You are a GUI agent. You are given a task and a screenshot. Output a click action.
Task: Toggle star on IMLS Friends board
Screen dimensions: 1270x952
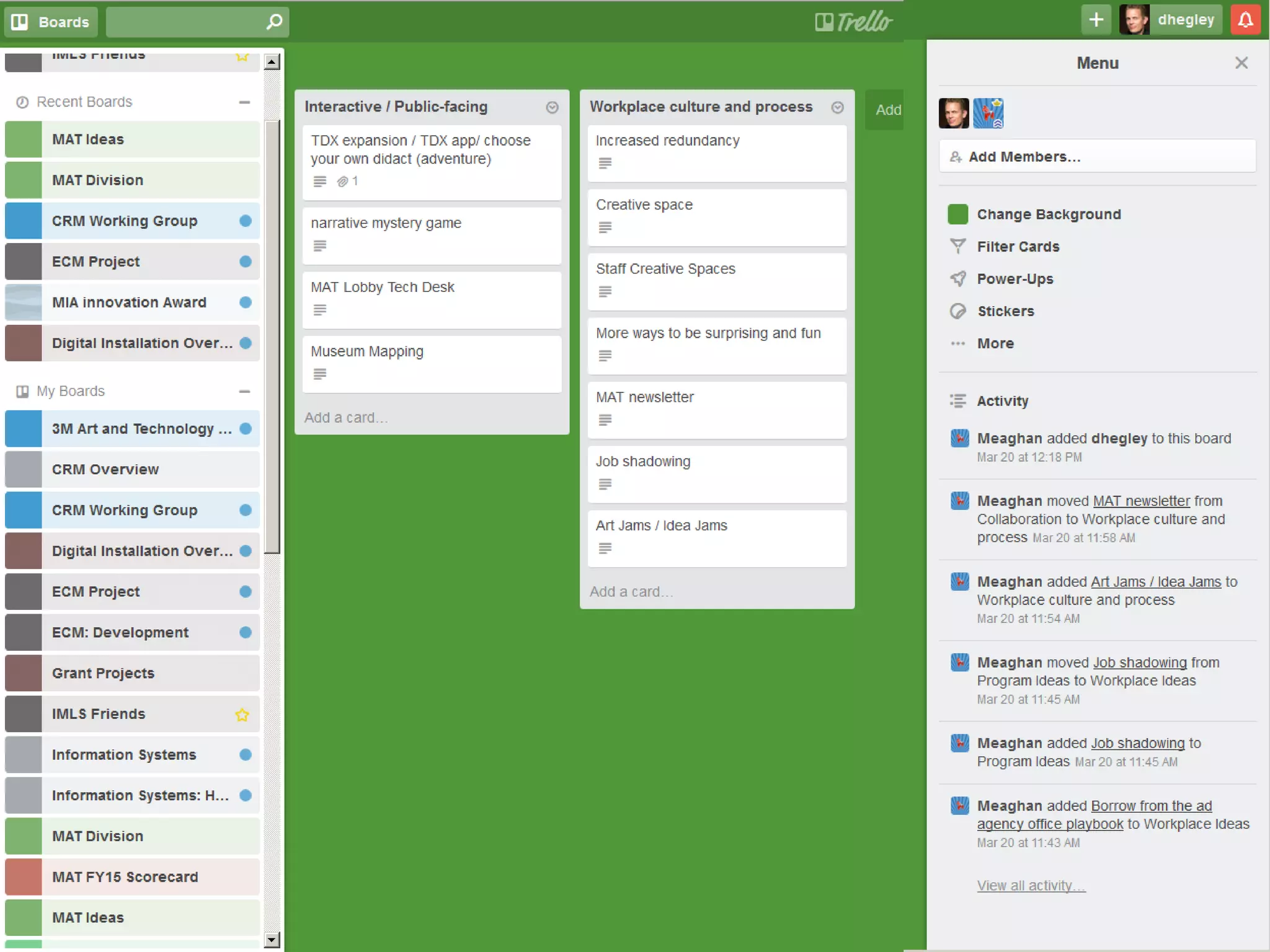point(242,715)
